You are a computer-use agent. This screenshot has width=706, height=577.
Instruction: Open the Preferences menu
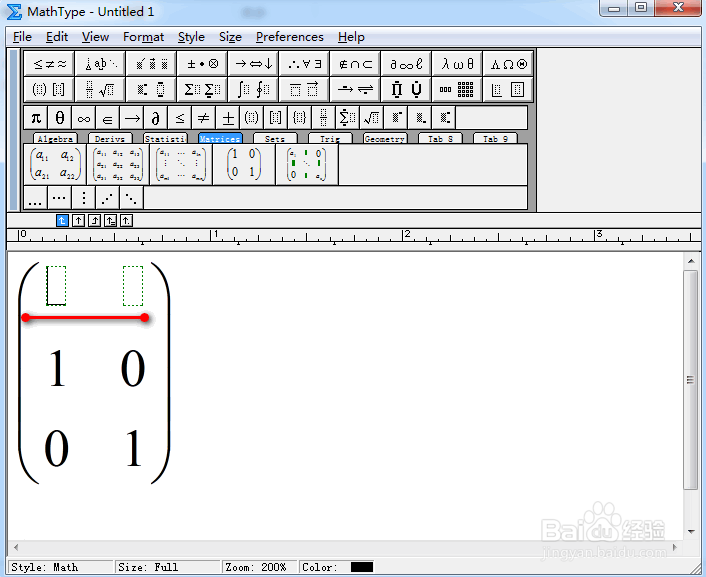[290, 37]
